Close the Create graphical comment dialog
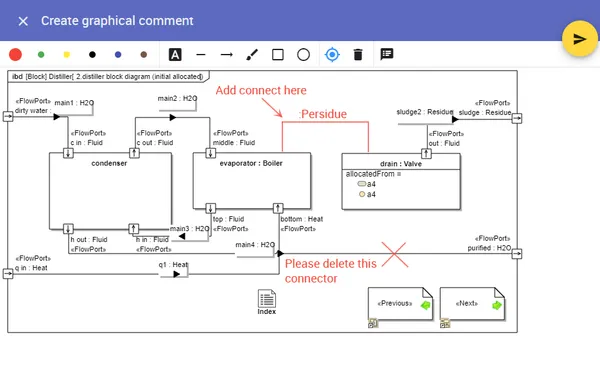 pyautogui.click(x=23, y=21)
